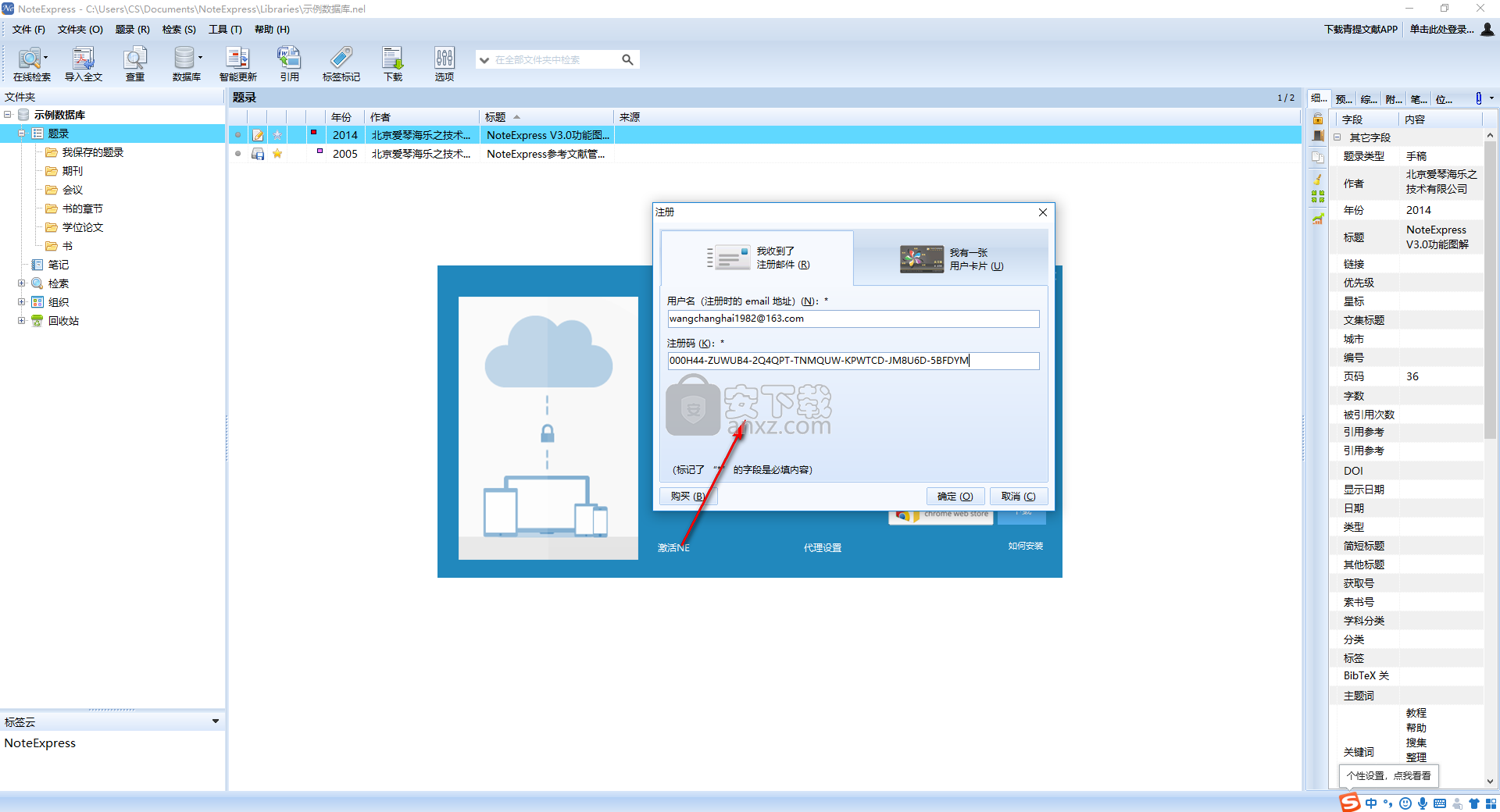Click the Sogou input method S icon
This screenshot has height=812, width=1500.
tap(1350, 803)
